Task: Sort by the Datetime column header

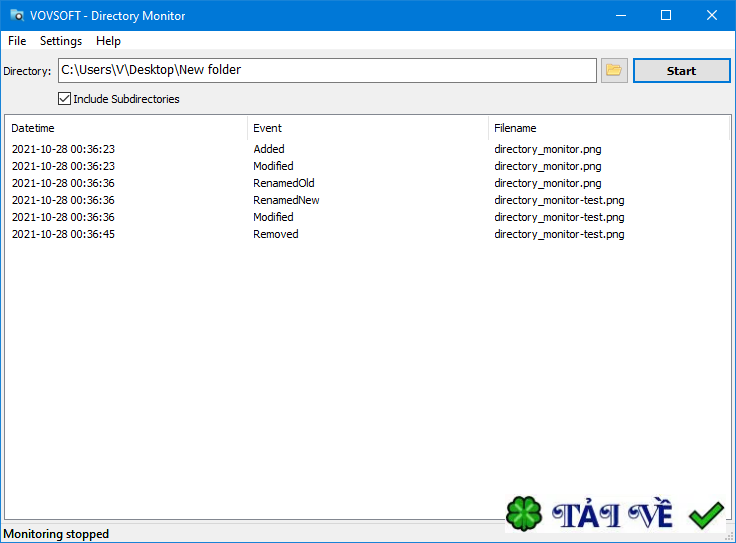Action: tap(126, 128)
